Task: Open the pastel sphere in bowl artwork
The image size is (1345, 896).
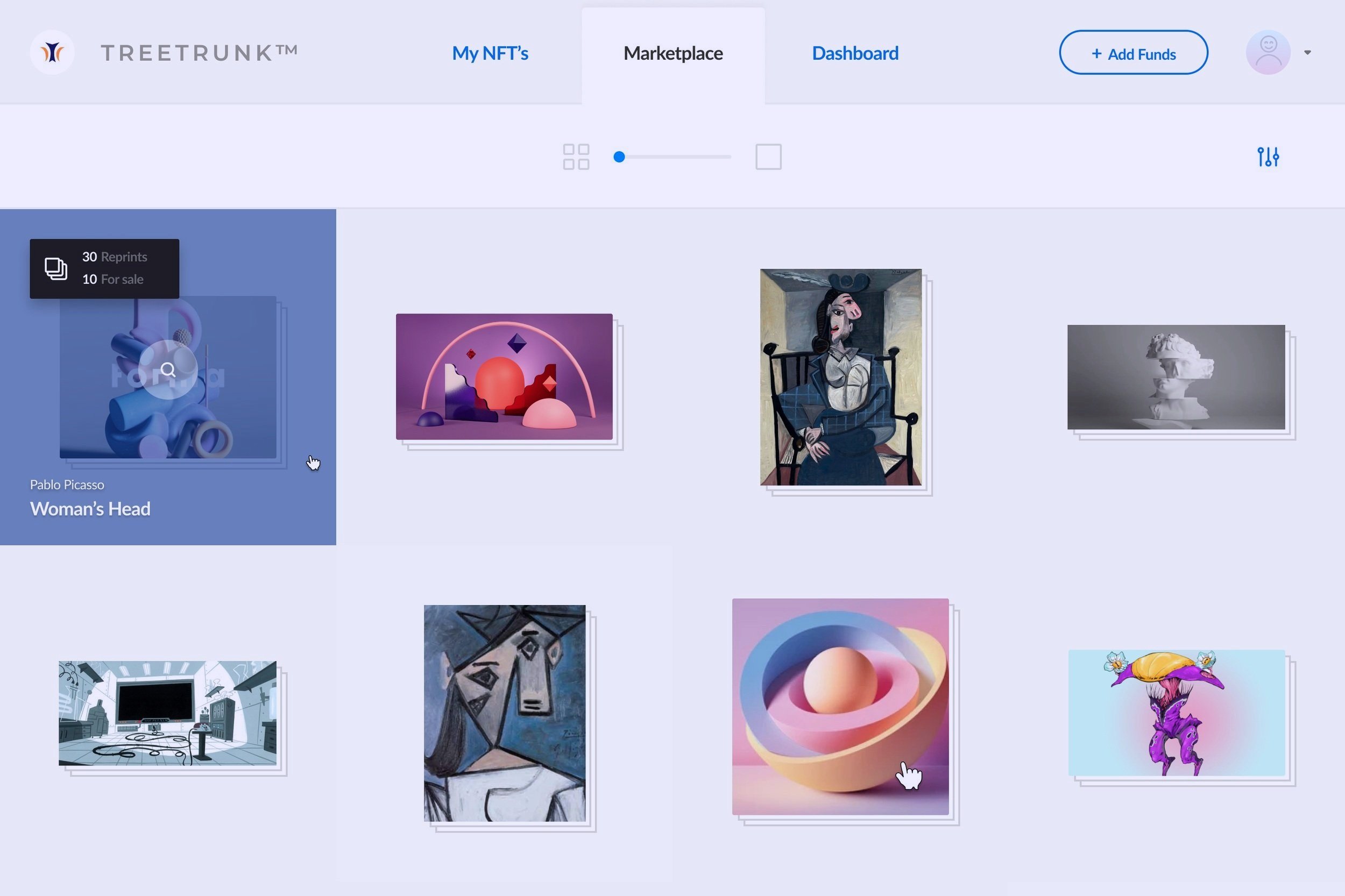Action: point(840,707)
